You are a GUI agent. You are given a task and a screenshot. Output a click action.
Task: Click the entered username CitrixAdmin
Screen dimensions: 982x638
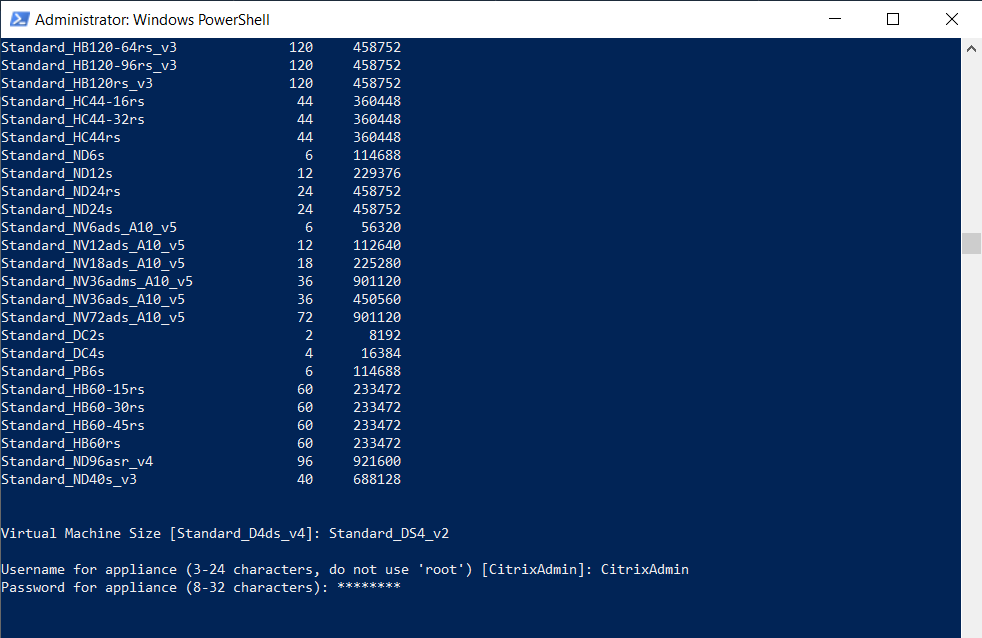pos(644,570)
